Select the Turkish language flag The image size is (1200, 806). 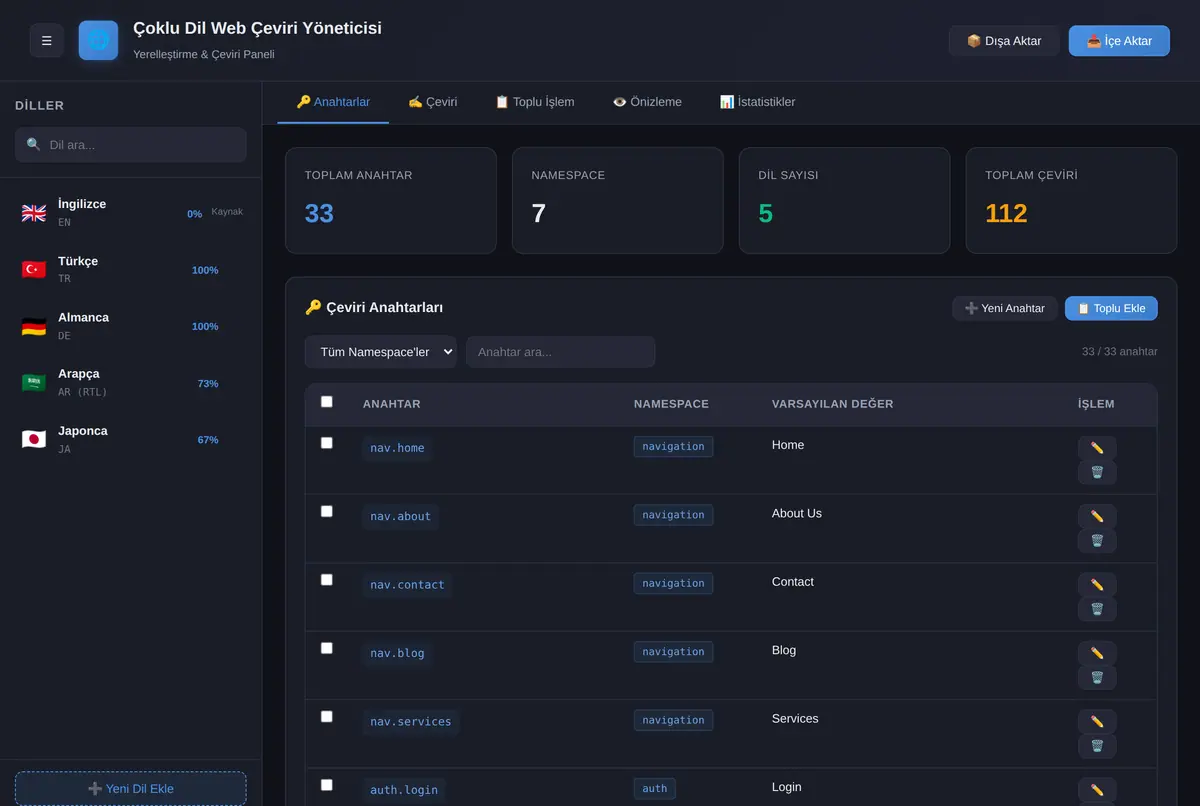34,270
